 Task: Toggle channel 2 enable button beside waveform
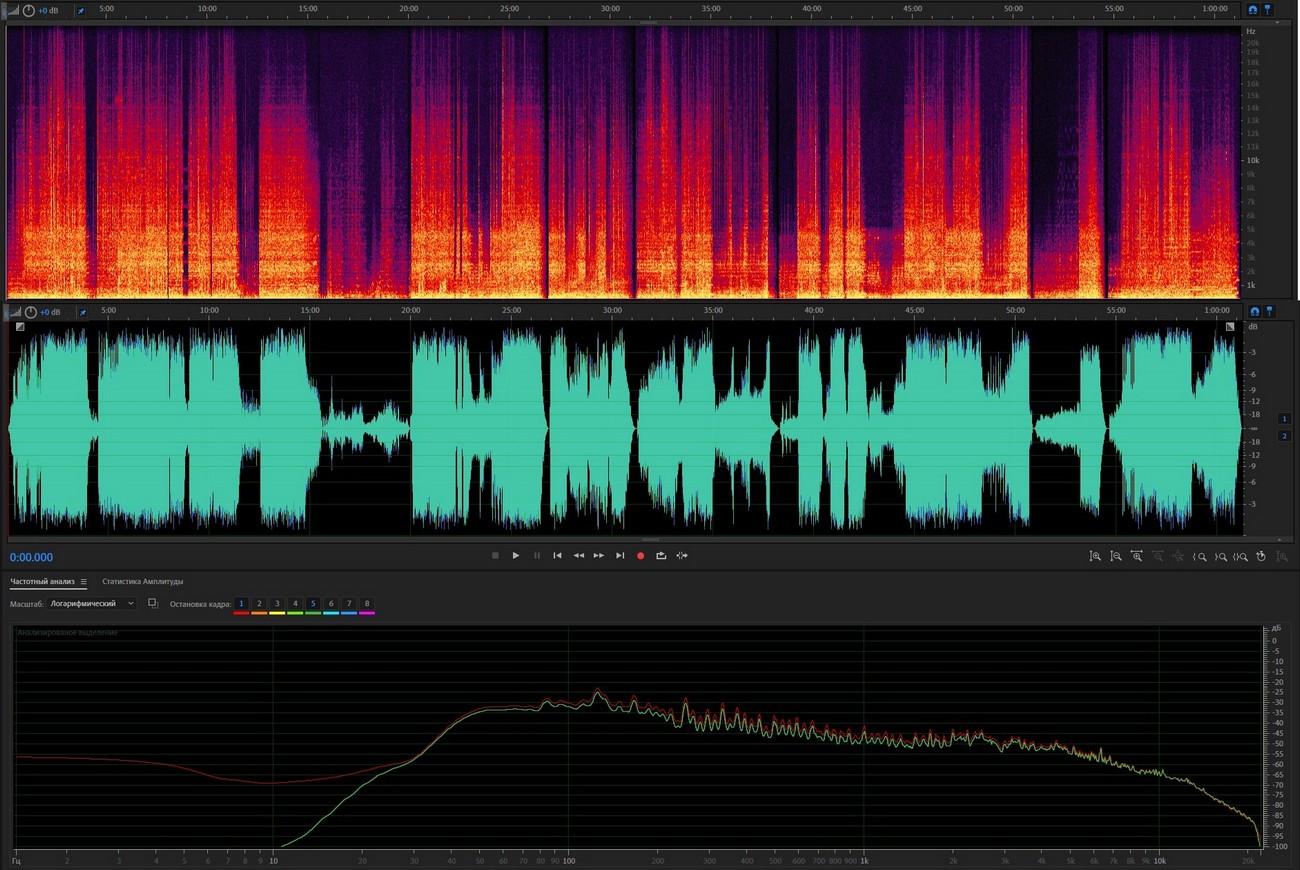[1285, 436]
